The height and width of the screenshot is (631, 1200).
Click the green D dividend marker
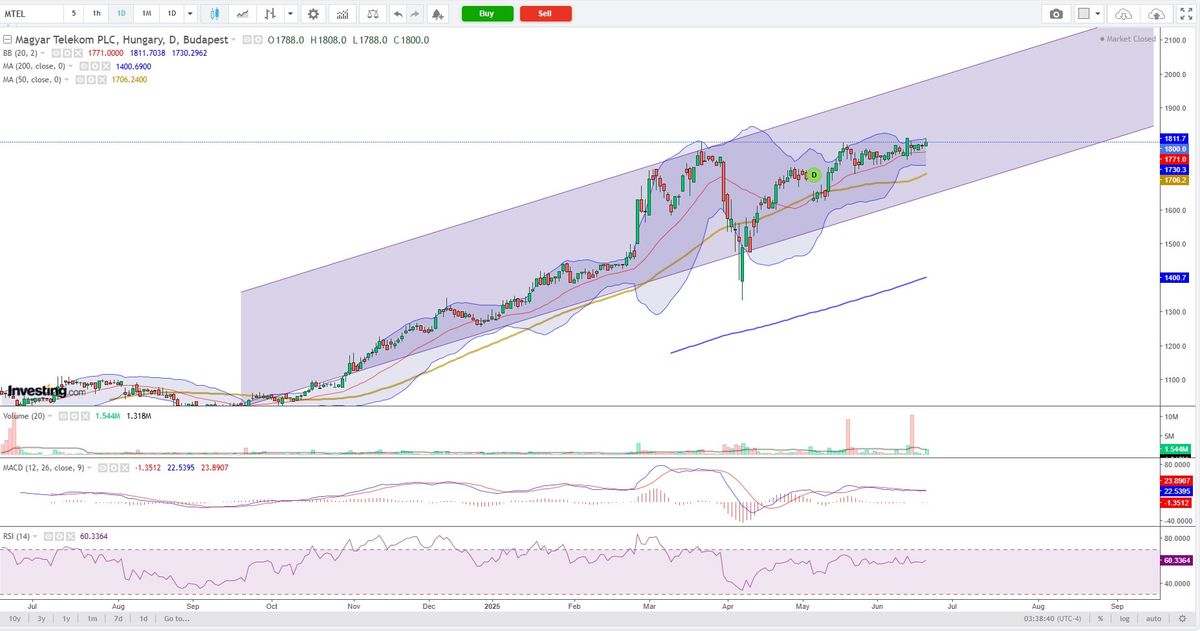(x=814, y=174)
